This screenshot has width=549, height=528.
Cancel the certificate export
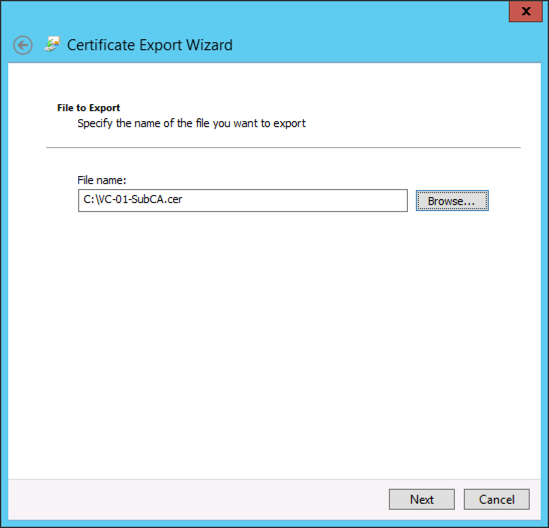click(x=496, y=499)
